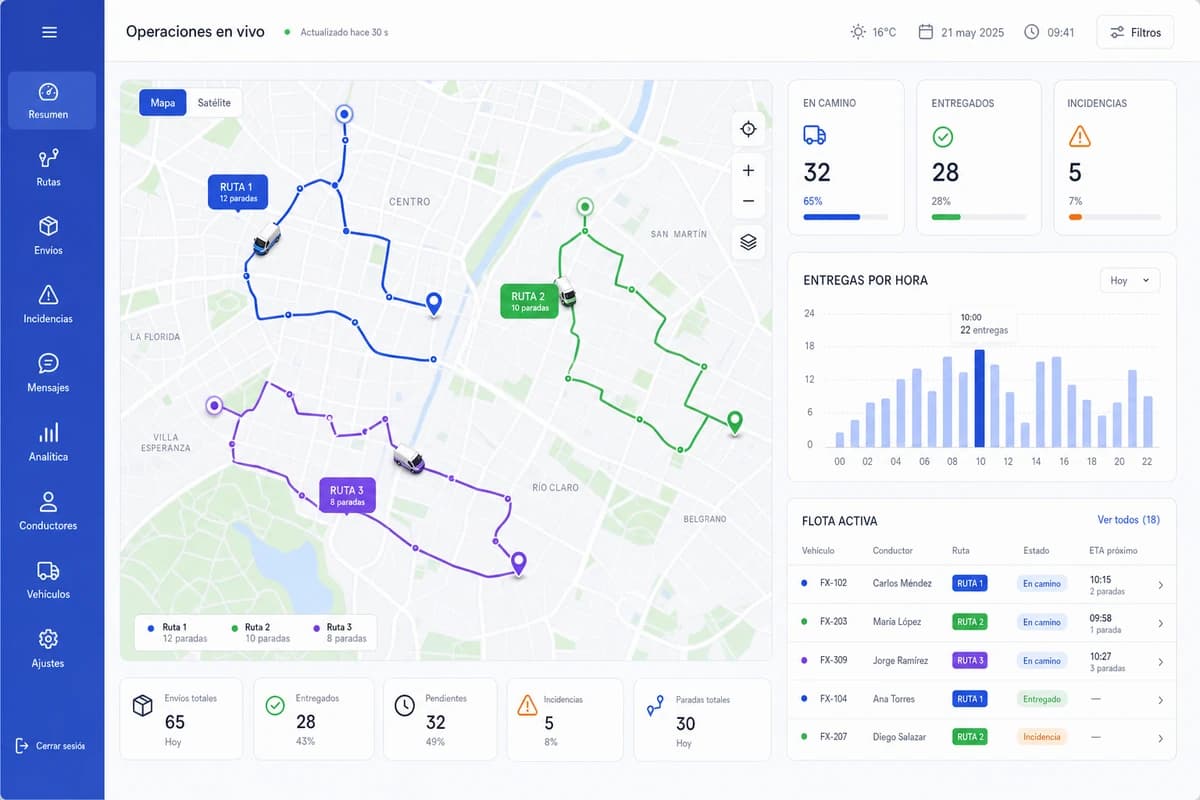The height and width of the screenshot is (800, 1200).
Task: Click the Entregados 28% progress bar
Action: (979, 217)
